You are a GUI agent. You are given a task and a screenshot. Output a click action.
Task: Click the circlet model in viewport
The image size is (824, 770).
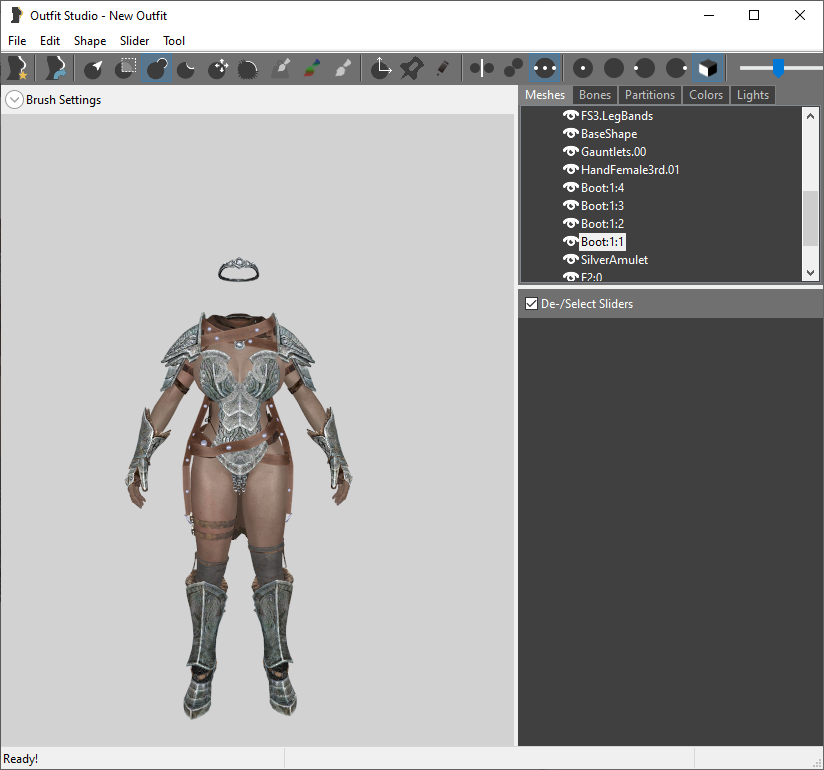click(x=239, y=269)
